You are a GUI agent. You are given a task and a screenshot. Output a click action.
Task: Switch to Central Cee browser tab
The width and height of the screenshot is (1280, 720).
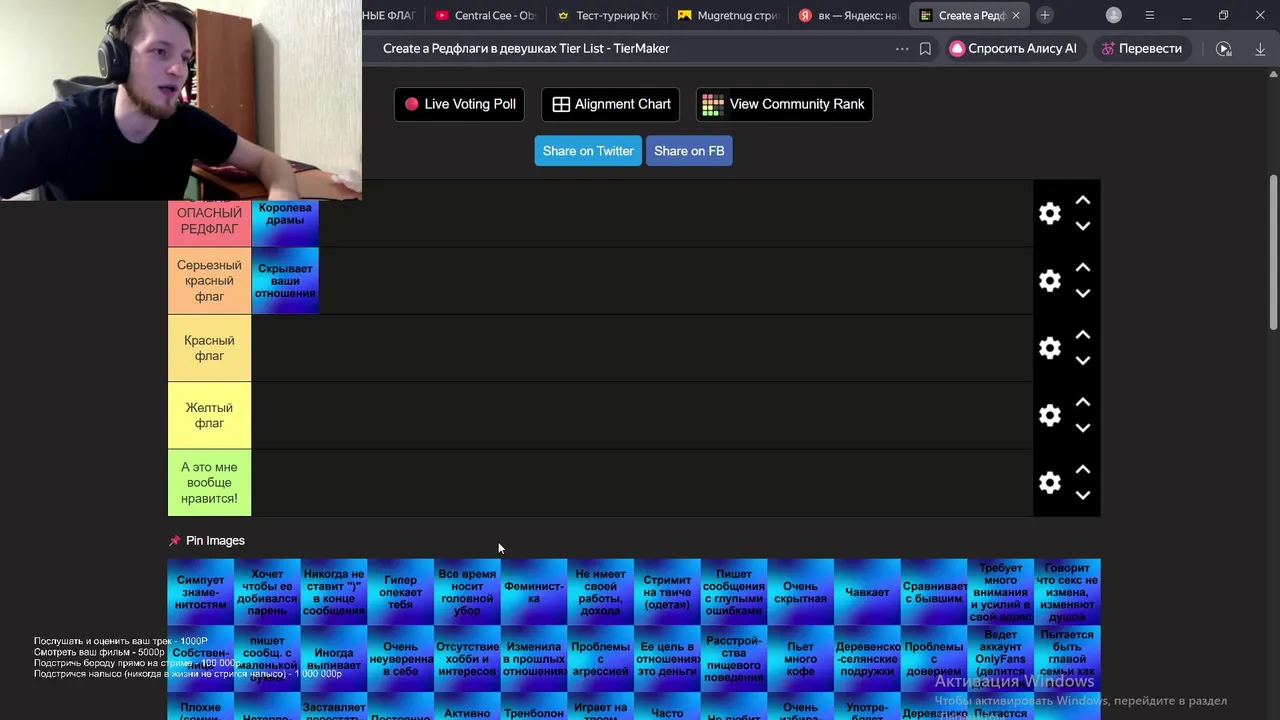pyautogui.click(x=487, y=15)
